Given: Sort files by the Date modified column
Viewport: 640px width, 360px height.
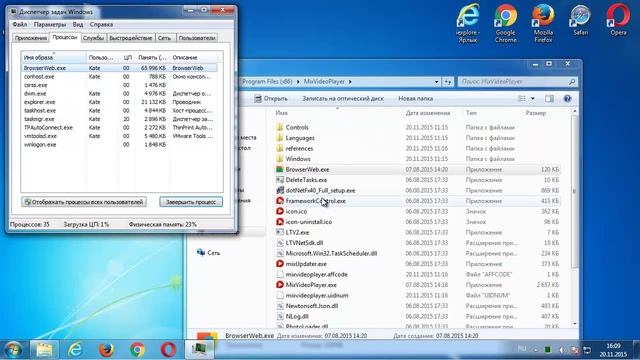Looking at the screenshot, I should (x=428, y=113).
